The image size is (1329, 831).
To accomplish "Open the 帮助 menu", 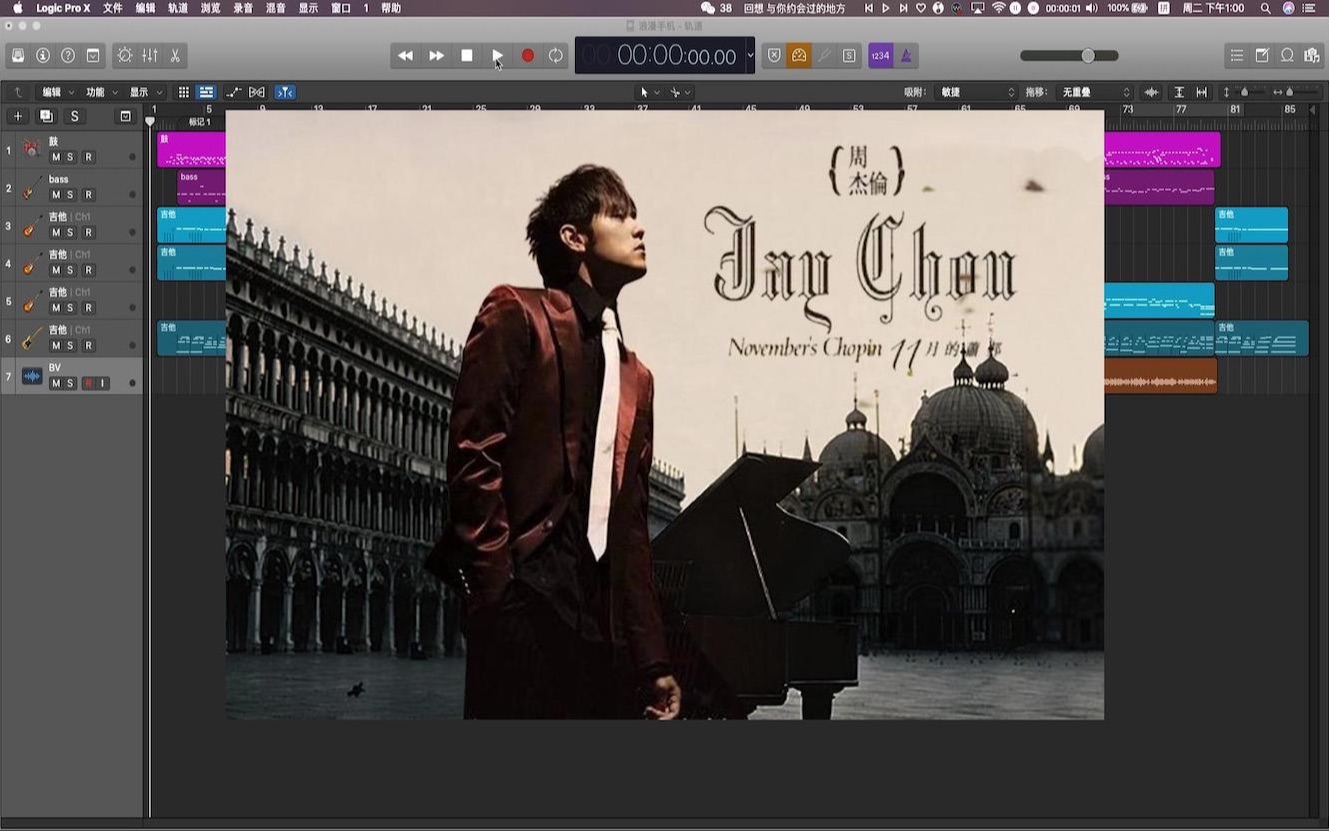I will [x=391, y=8].
